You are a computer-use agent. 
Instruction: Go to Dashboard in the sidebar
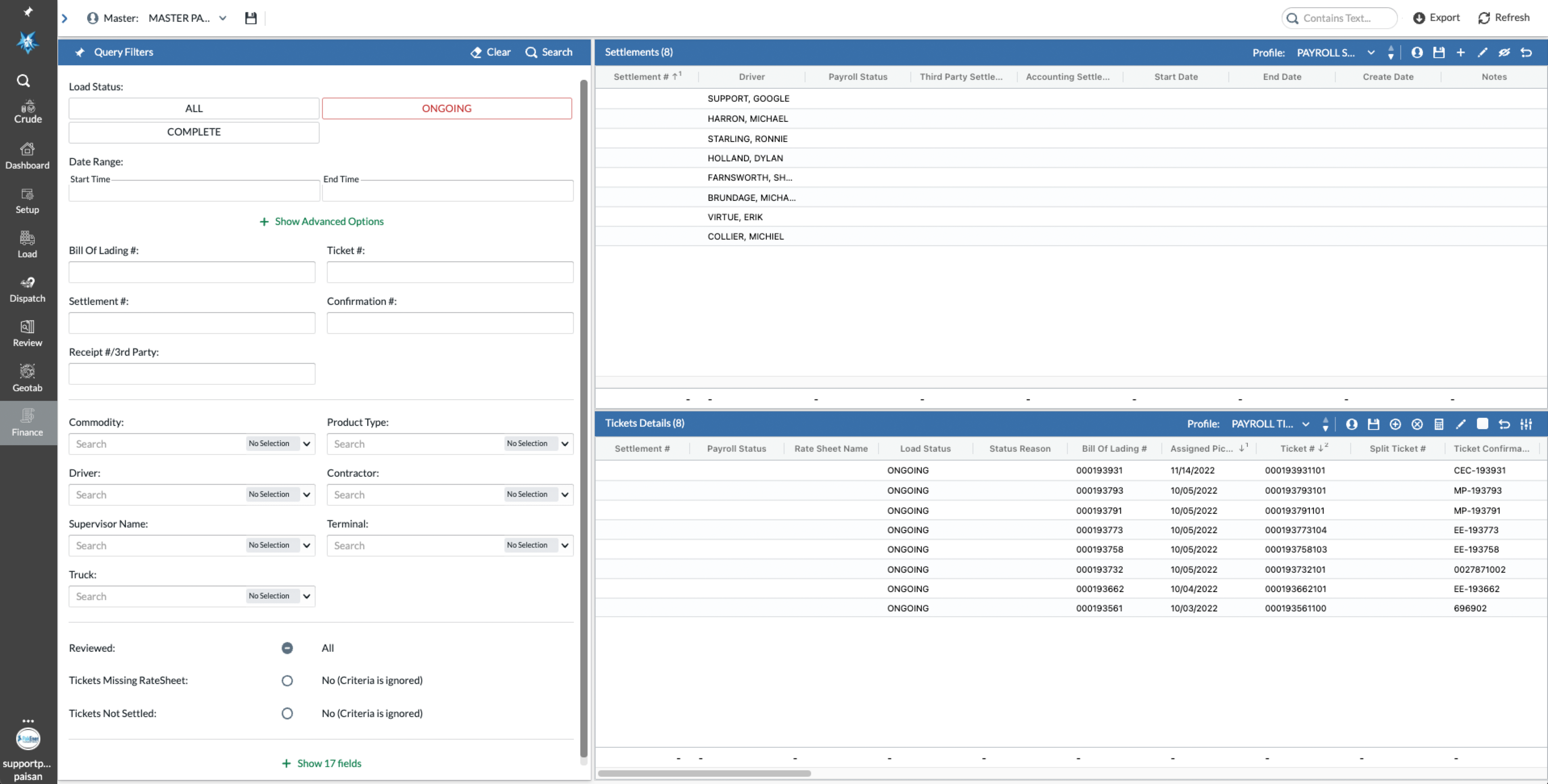27,156
